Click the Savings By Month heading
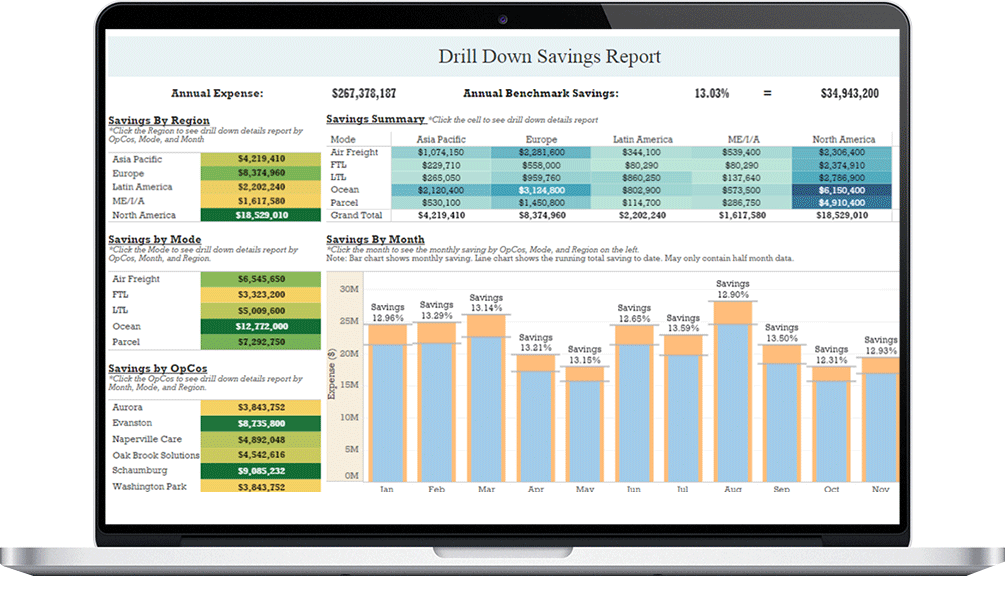 375,239
